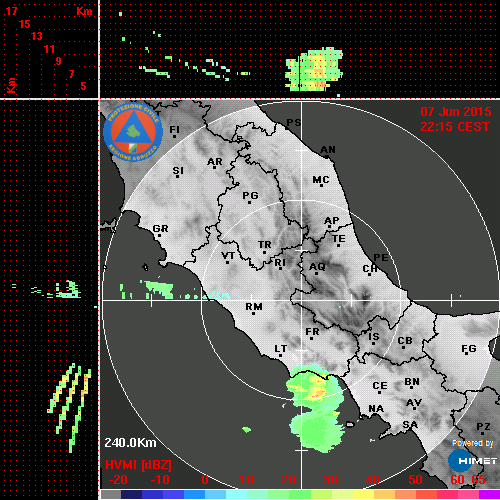
Task: Click the small isolated echo in the sea
Action: pyautogui.click(x=246, y=430)
